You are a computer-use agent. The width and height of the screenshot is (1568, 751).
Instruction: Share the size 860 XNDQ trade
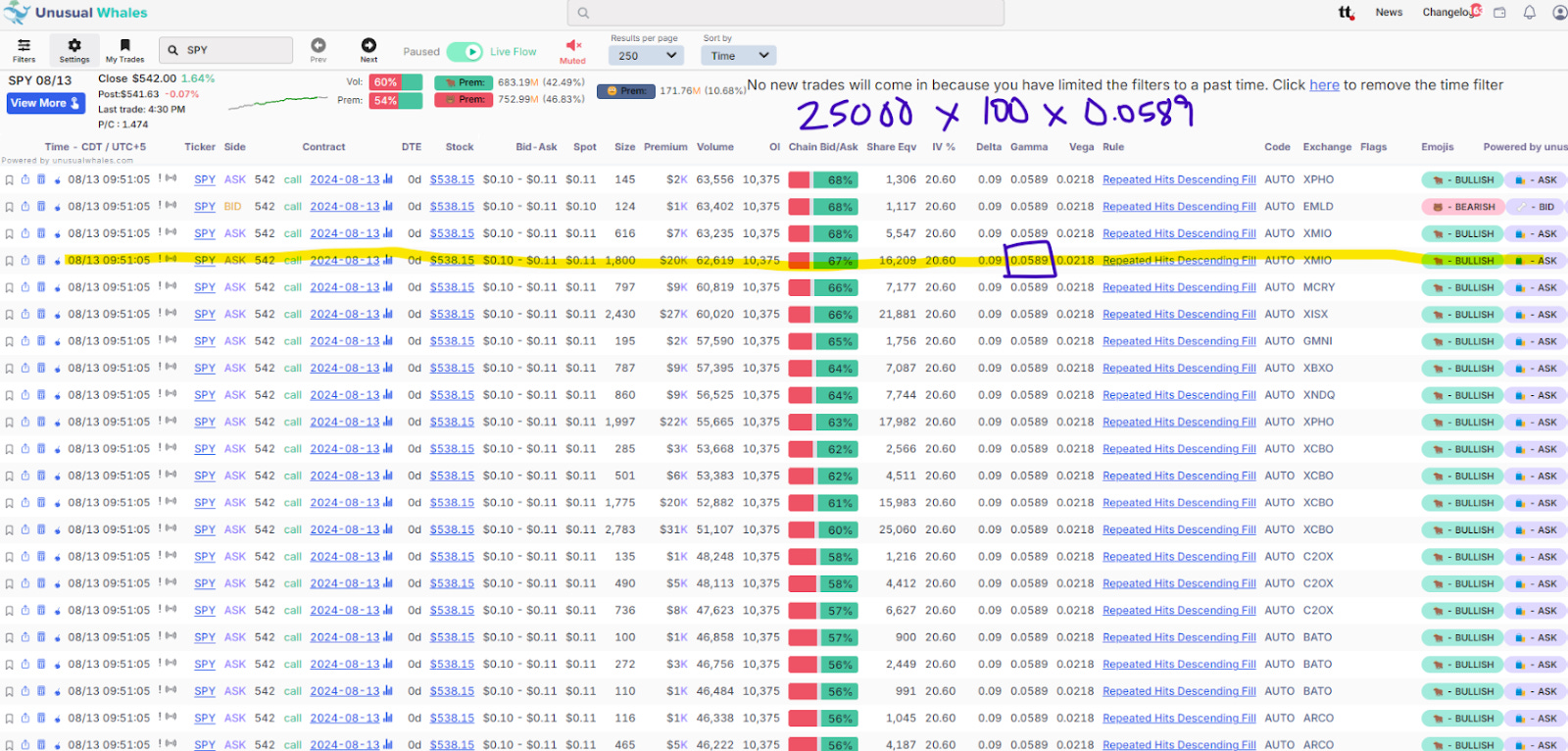[x=25, y=395]
